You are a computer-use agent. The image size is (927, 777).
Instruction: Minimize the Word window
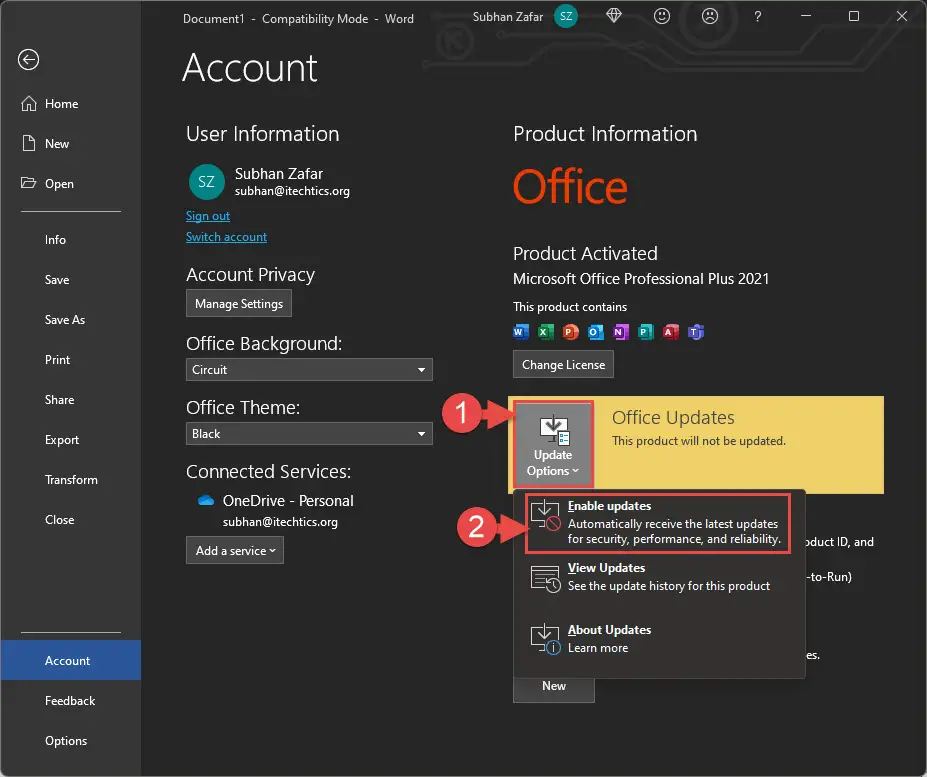click(805, 17)
